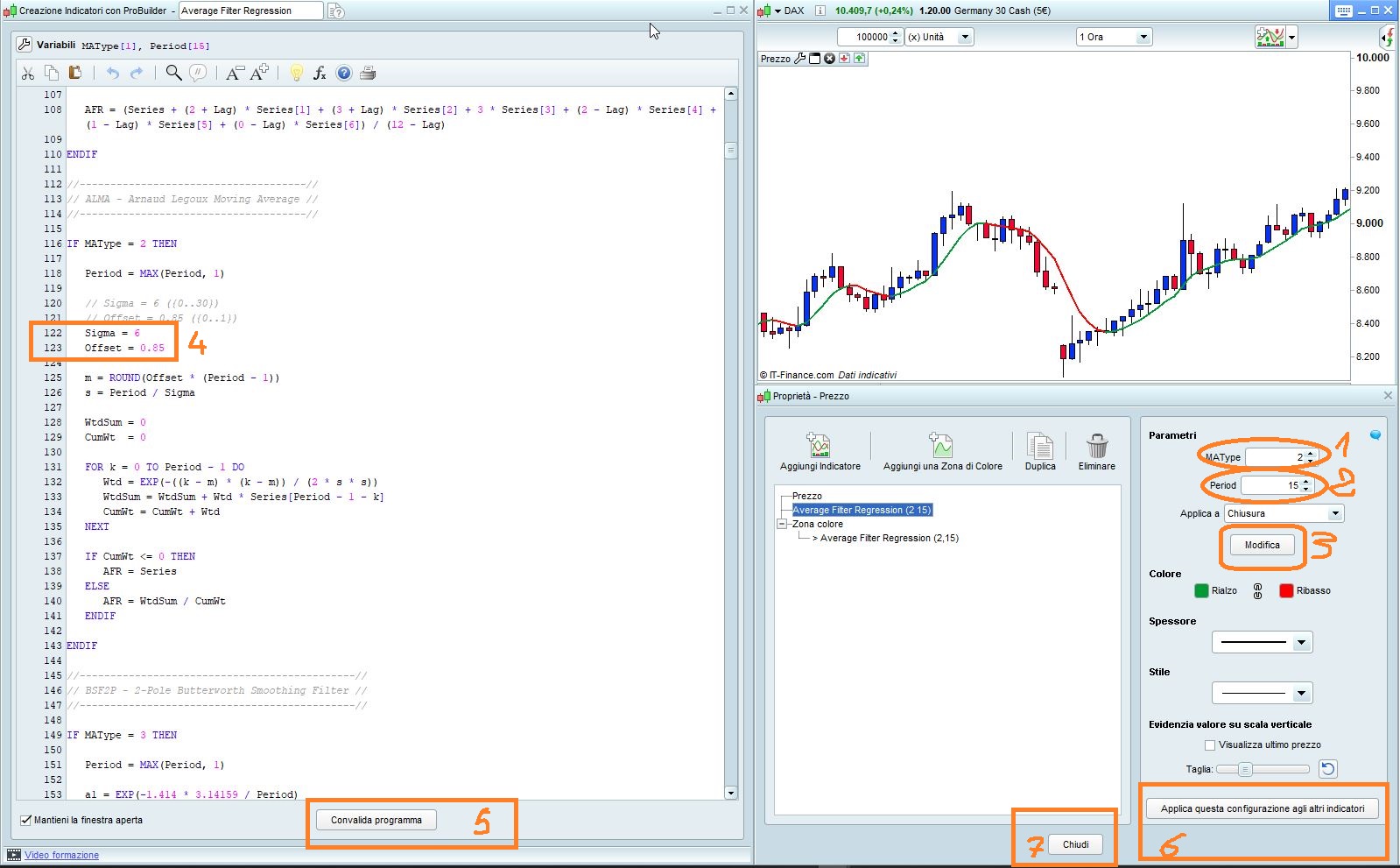
Task: Click the red plus icon on Prezzo label
Action: 844,59
